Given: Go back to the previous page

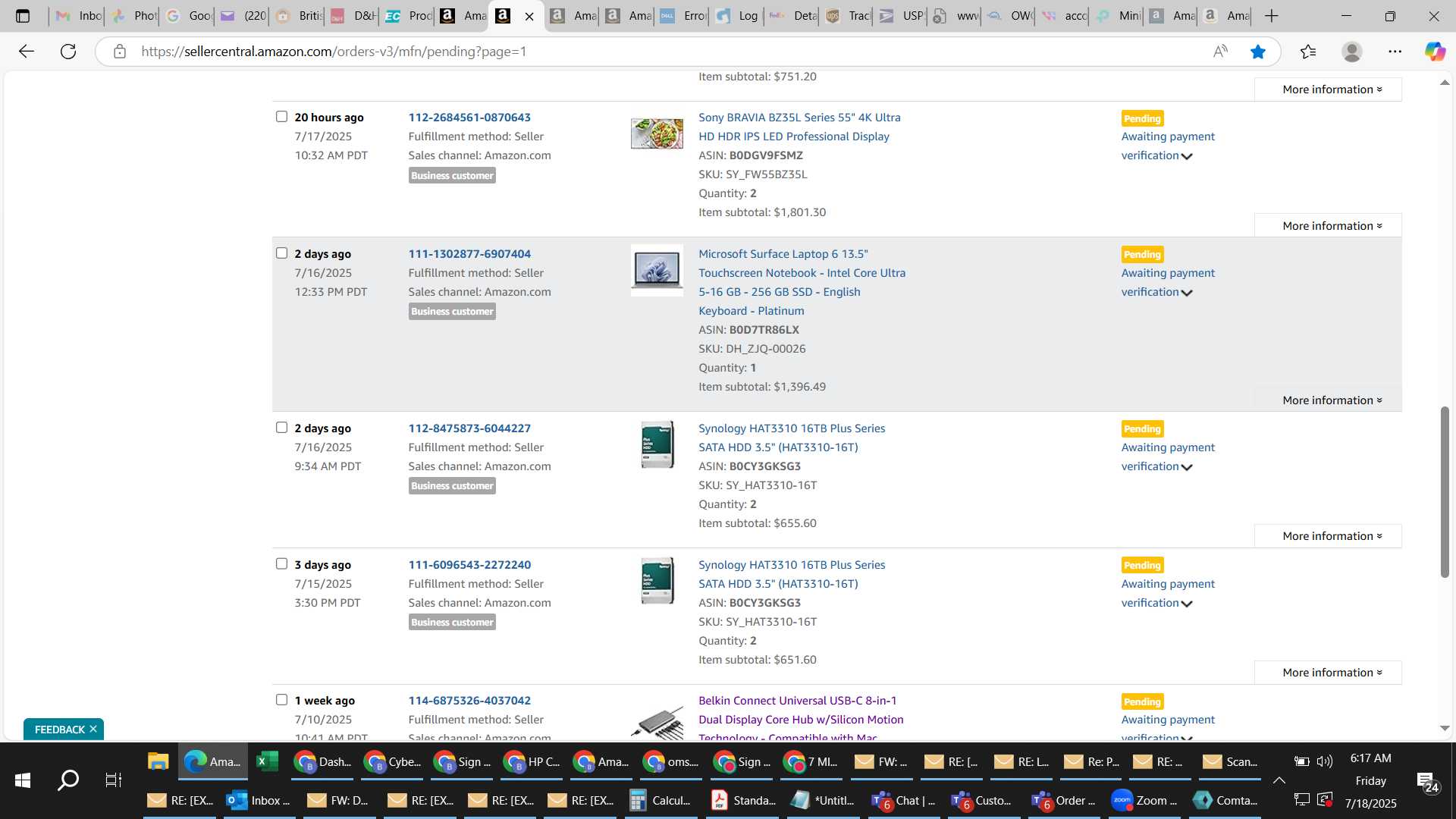Looking at the screenshot, I should [x=27, y=52].
